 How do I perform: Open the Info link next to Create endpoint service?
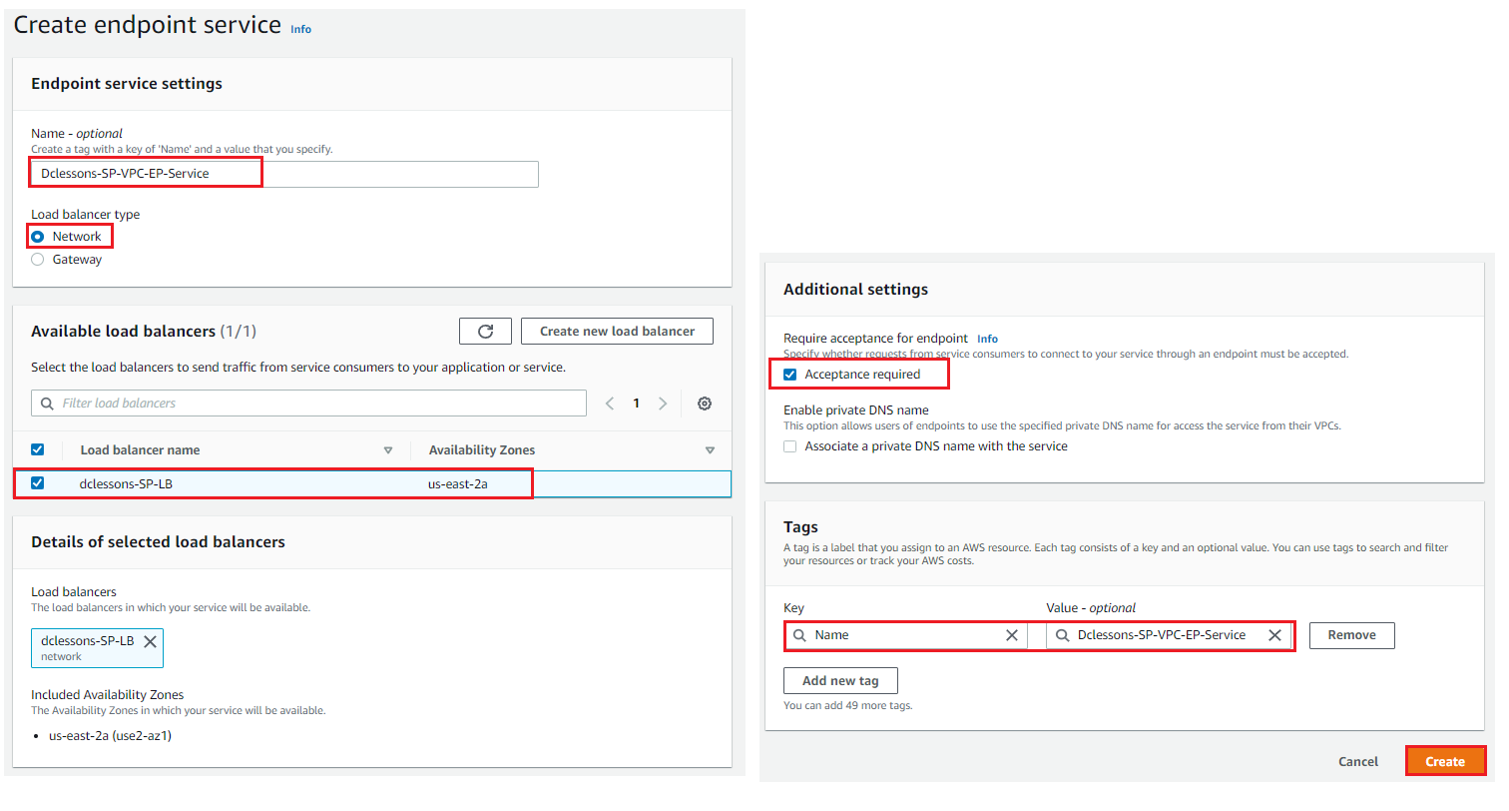pos(300,29)
